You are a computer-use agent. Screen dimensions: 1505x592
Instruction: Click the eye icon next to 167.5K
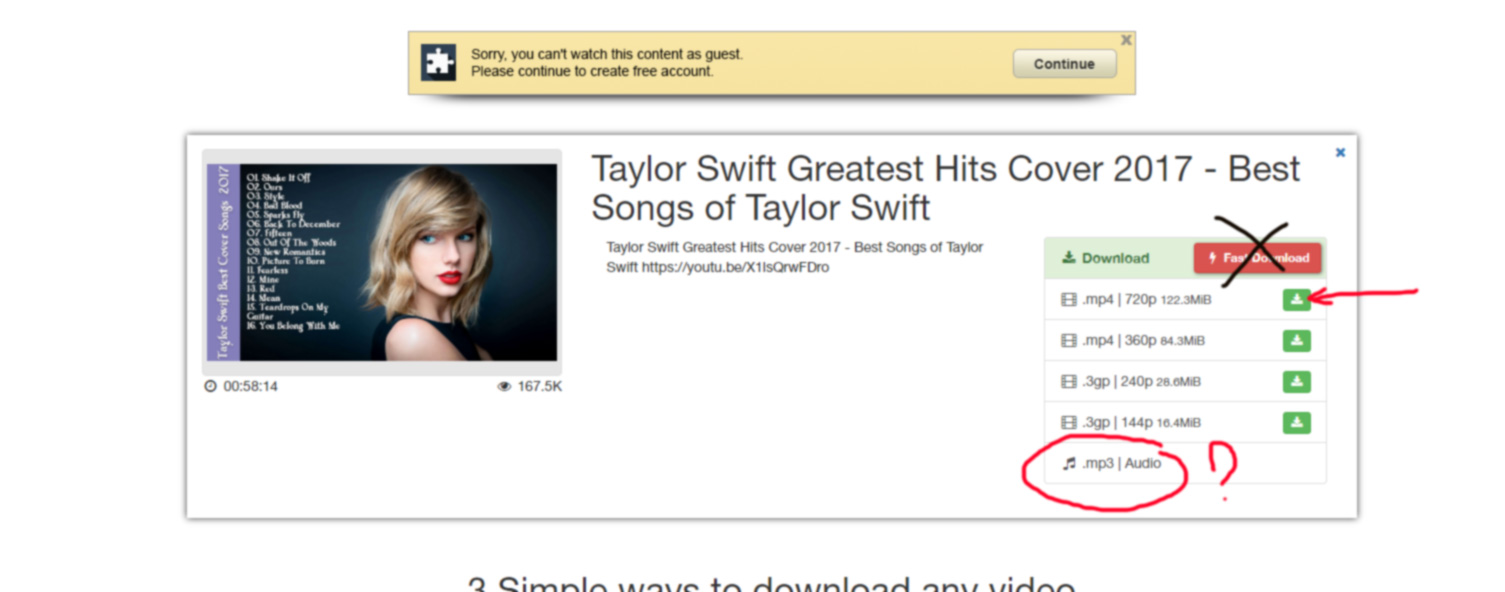click(x=504, y=386)
